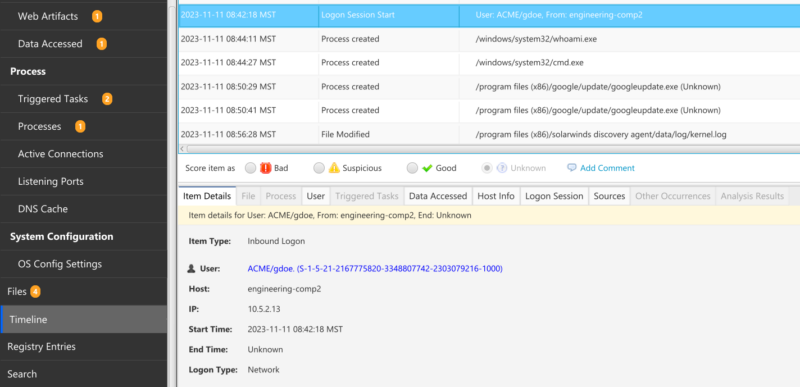
Task: Click the Processes count badge
Action: [80, 126]
